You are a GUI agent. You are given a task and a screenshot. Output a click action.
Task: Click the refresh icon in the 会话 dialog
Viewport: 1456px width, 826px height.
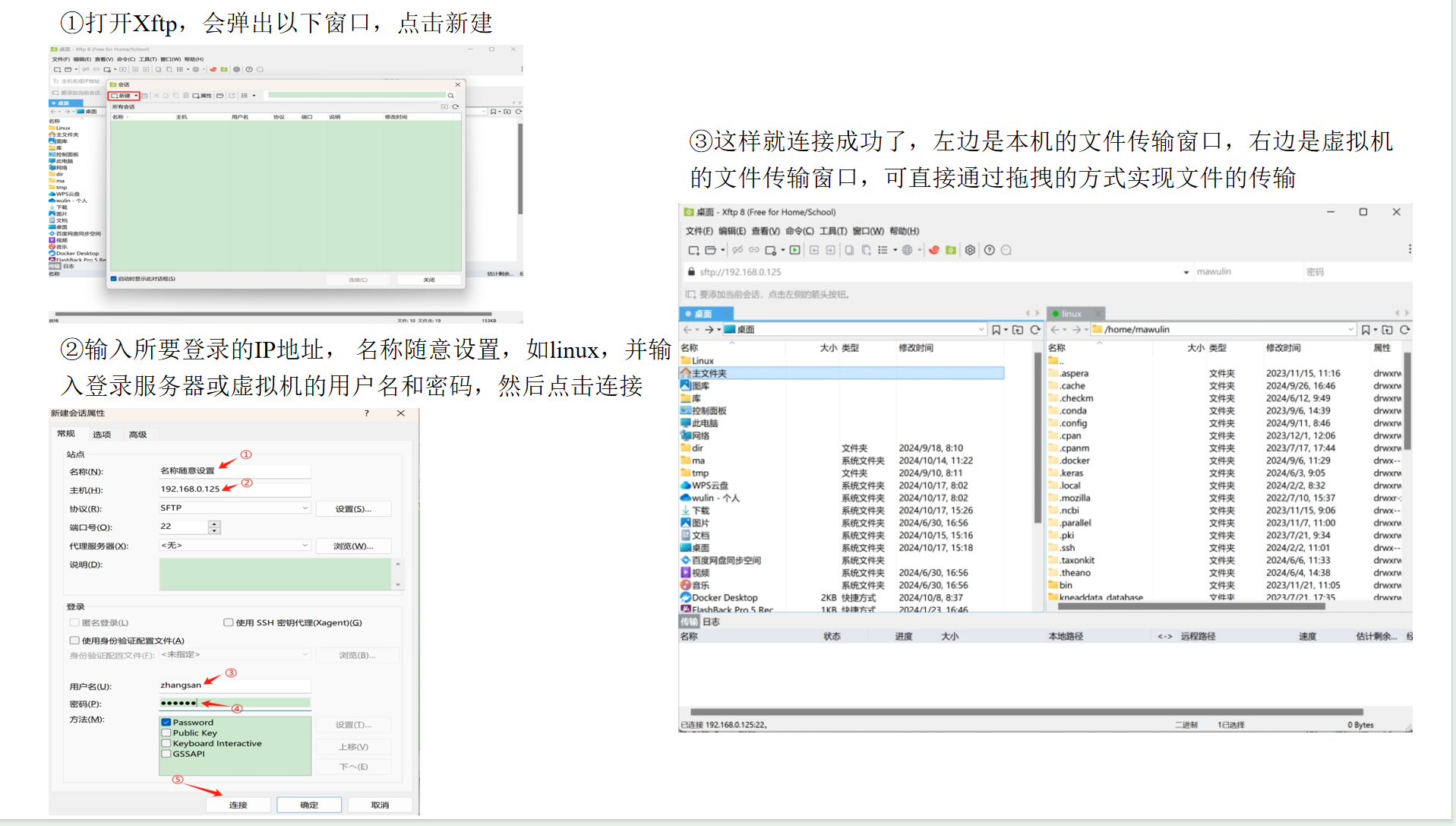click(x=456, y=106)
